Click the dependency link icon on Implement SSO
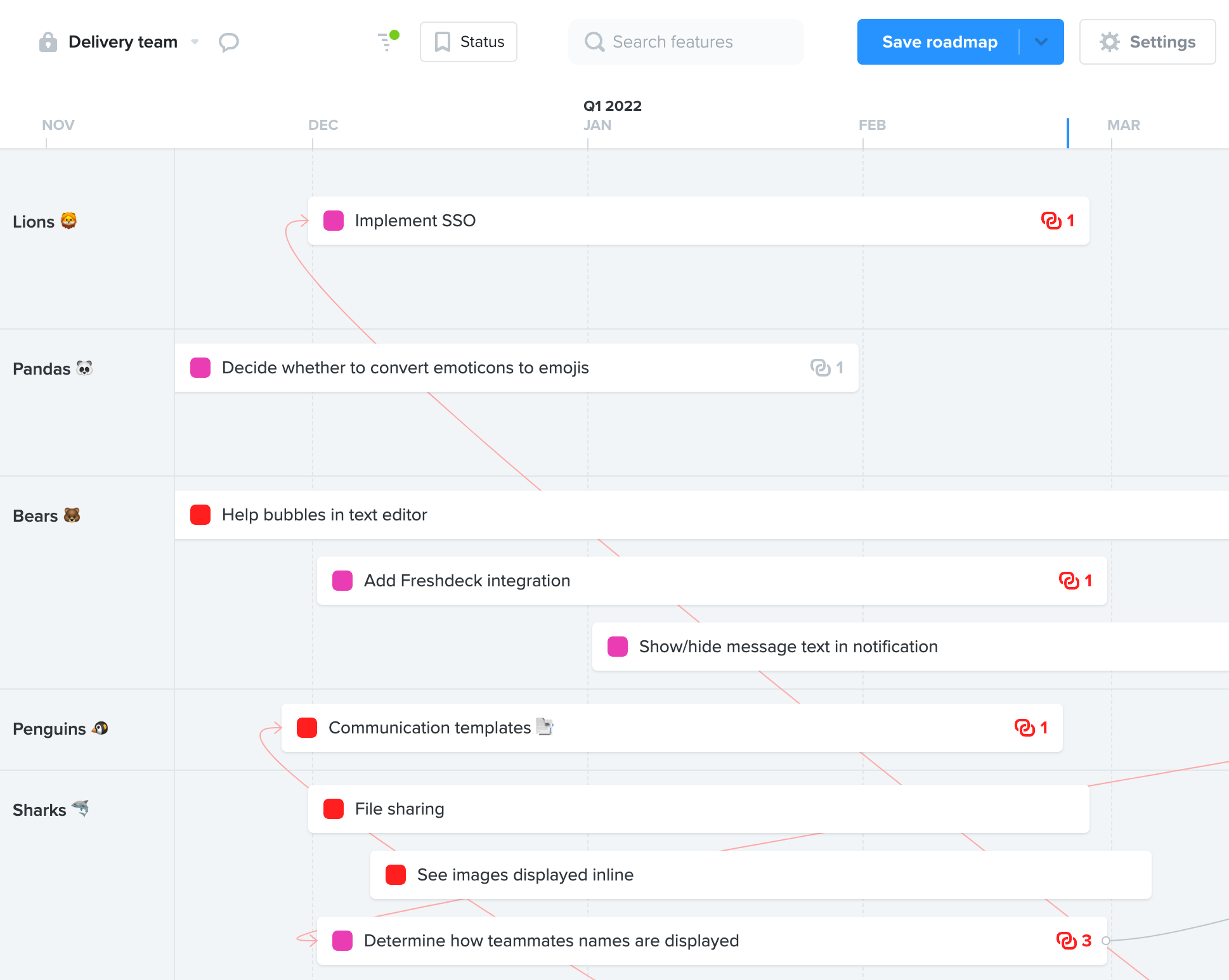Viewport: 1229px width, 980px height. tap(1051, 221)
